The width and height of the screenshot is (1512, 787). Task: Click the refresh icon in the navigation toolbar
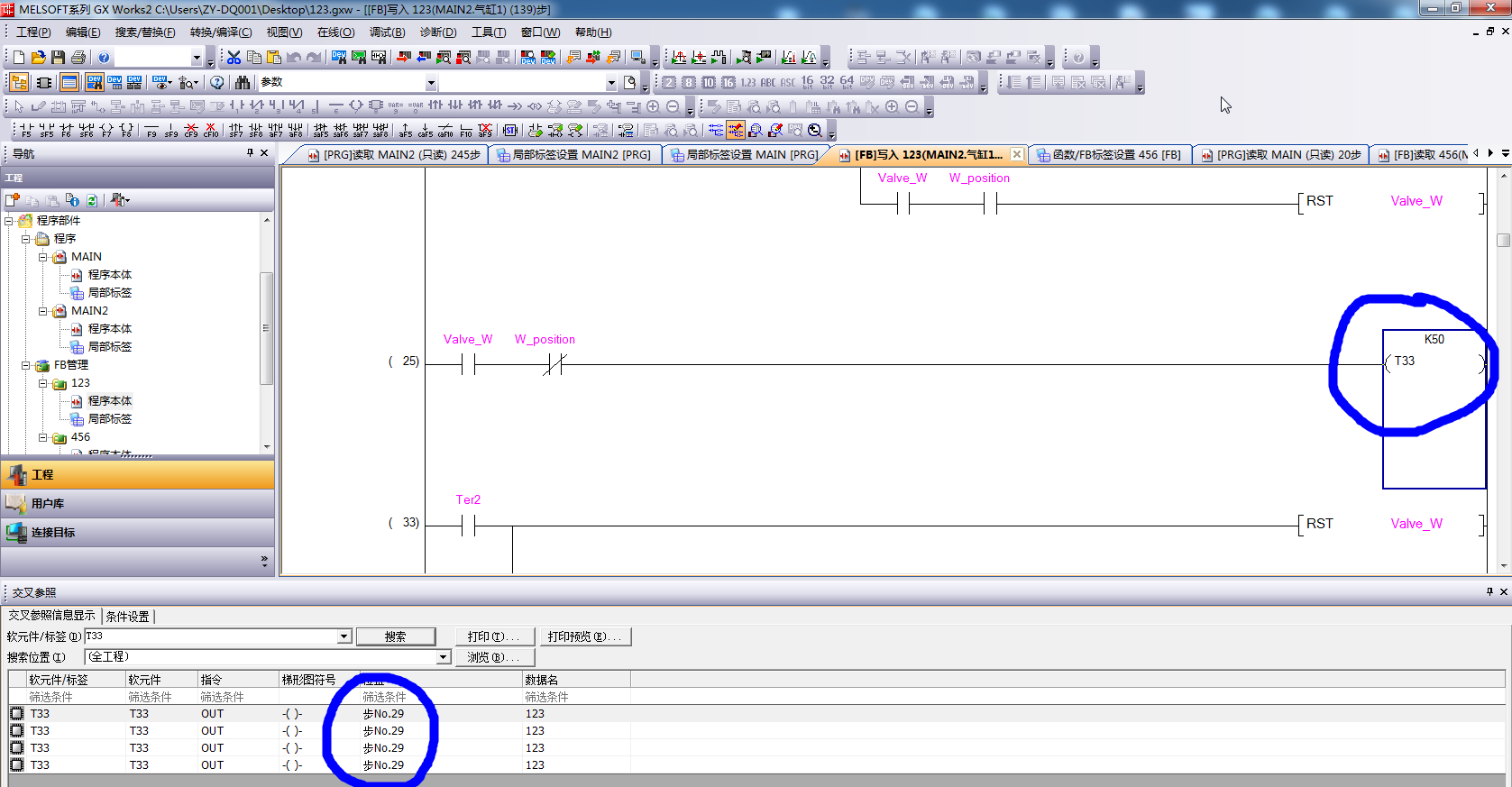pos(92,200)
